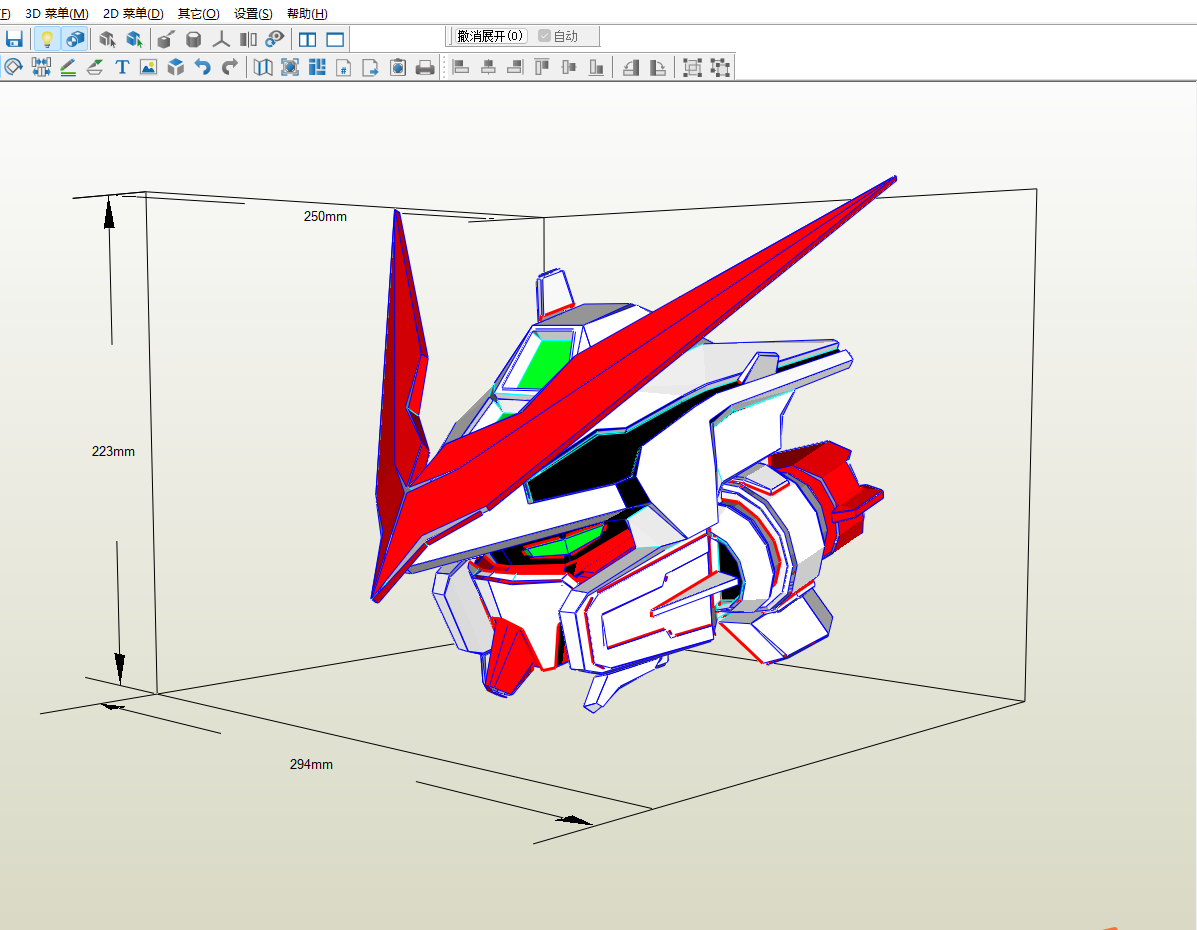Select the blue cube with green cursor tool

click(135, 40)
